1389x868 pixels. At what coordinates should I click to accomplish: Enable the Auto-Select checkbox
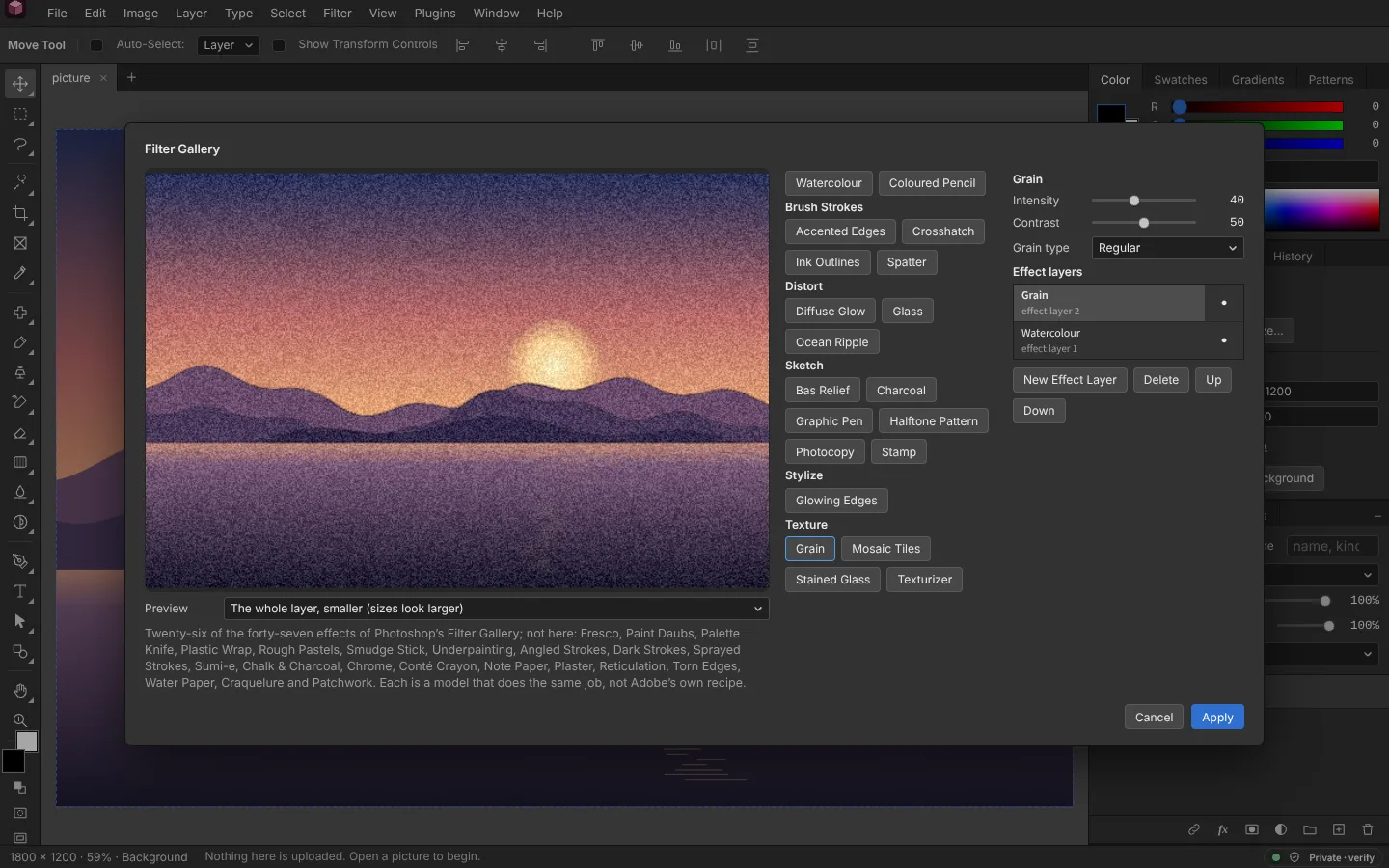96,45
